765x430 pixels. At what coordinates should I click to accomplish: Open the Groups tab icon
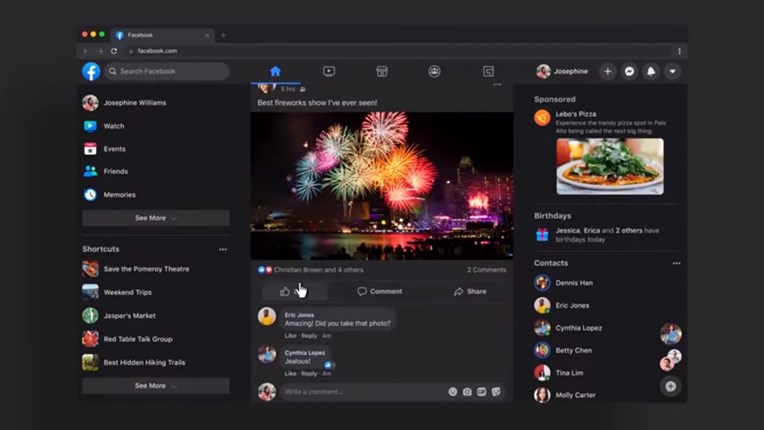pos(434,71)
